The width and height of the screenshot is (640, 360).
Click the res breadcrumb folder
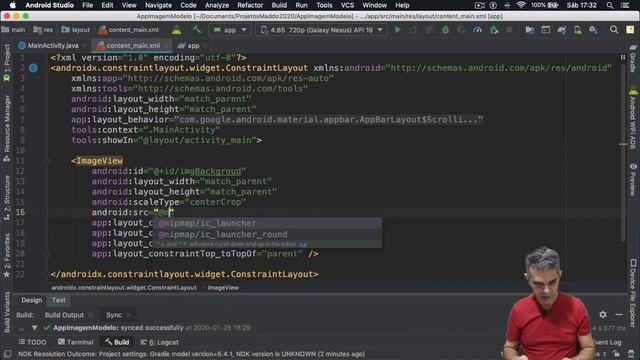coord(43,30)
